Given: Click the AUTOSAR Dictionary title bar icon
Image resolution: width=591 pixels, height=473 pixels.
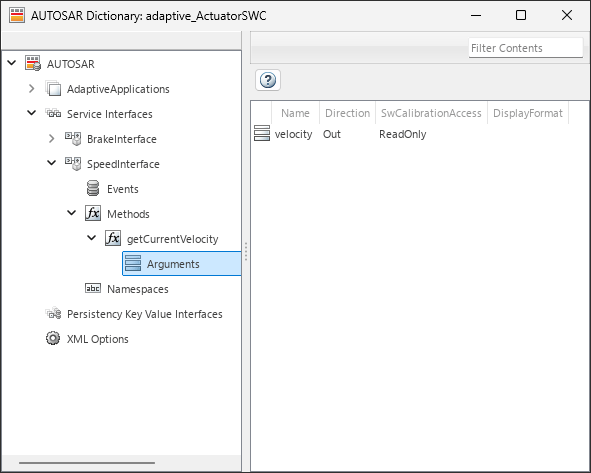Looking at the screenshot, I should click(x=17, y=15).
